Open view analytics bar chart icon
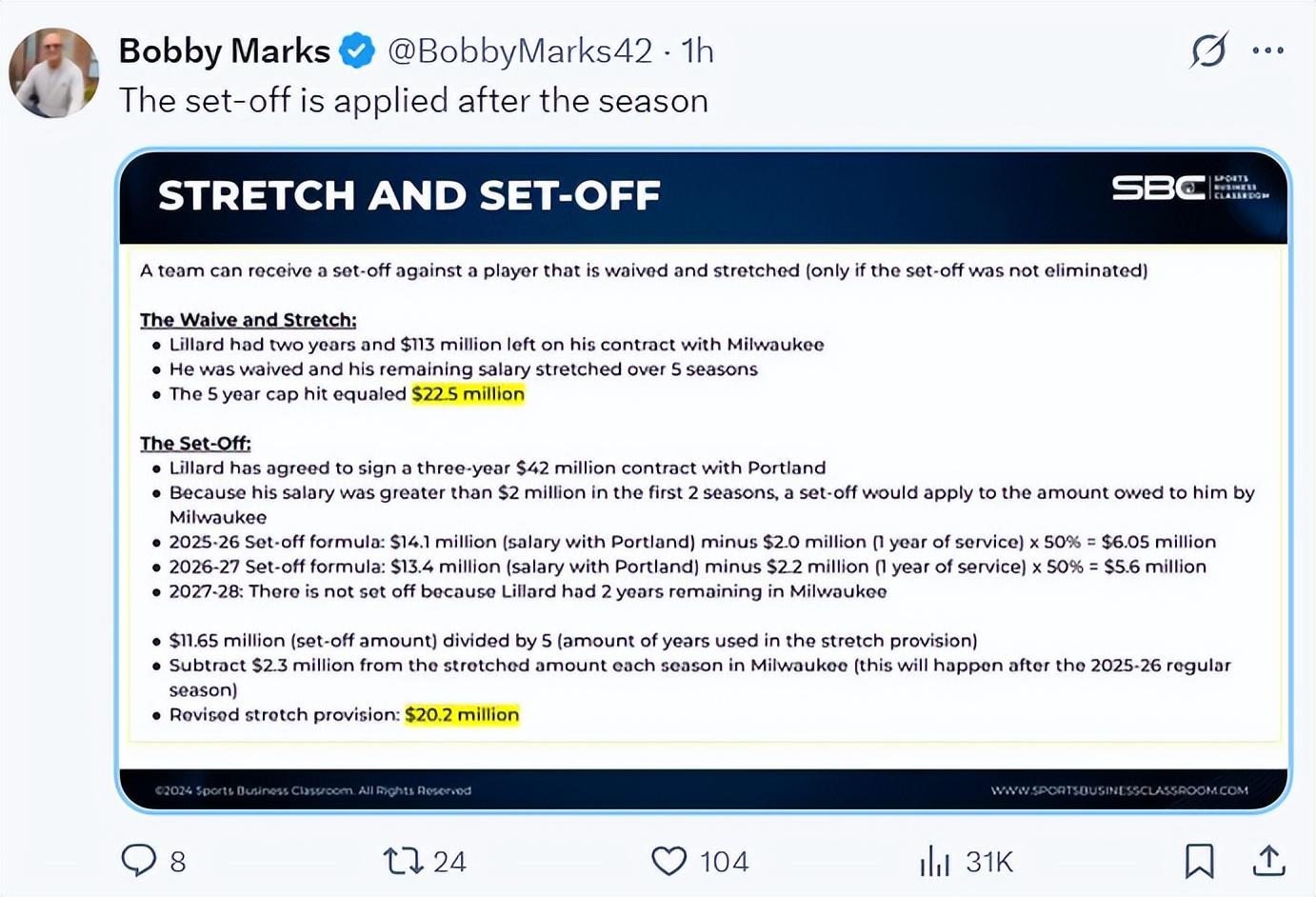The width and height of the screenshot is (1316, 897). point(934,861)
